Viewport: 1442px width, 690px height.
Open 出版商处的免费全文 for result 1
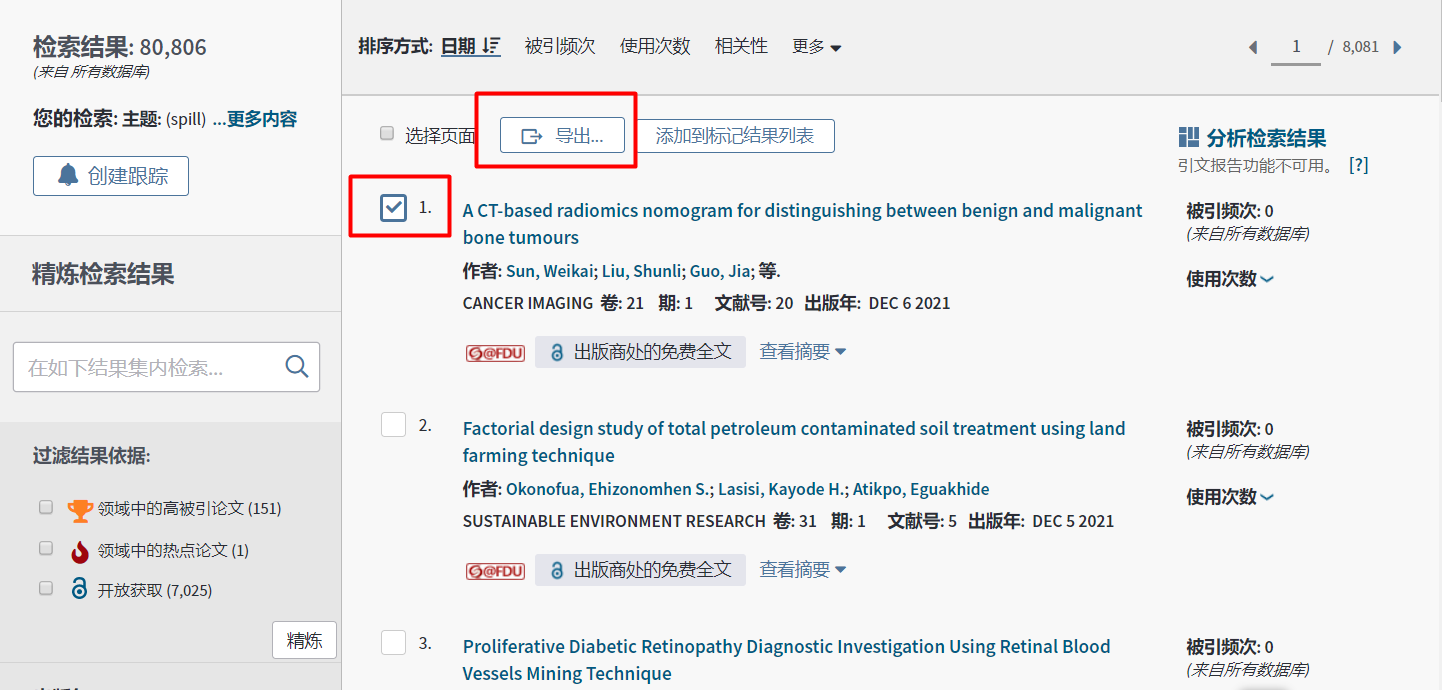click(640, 352)
